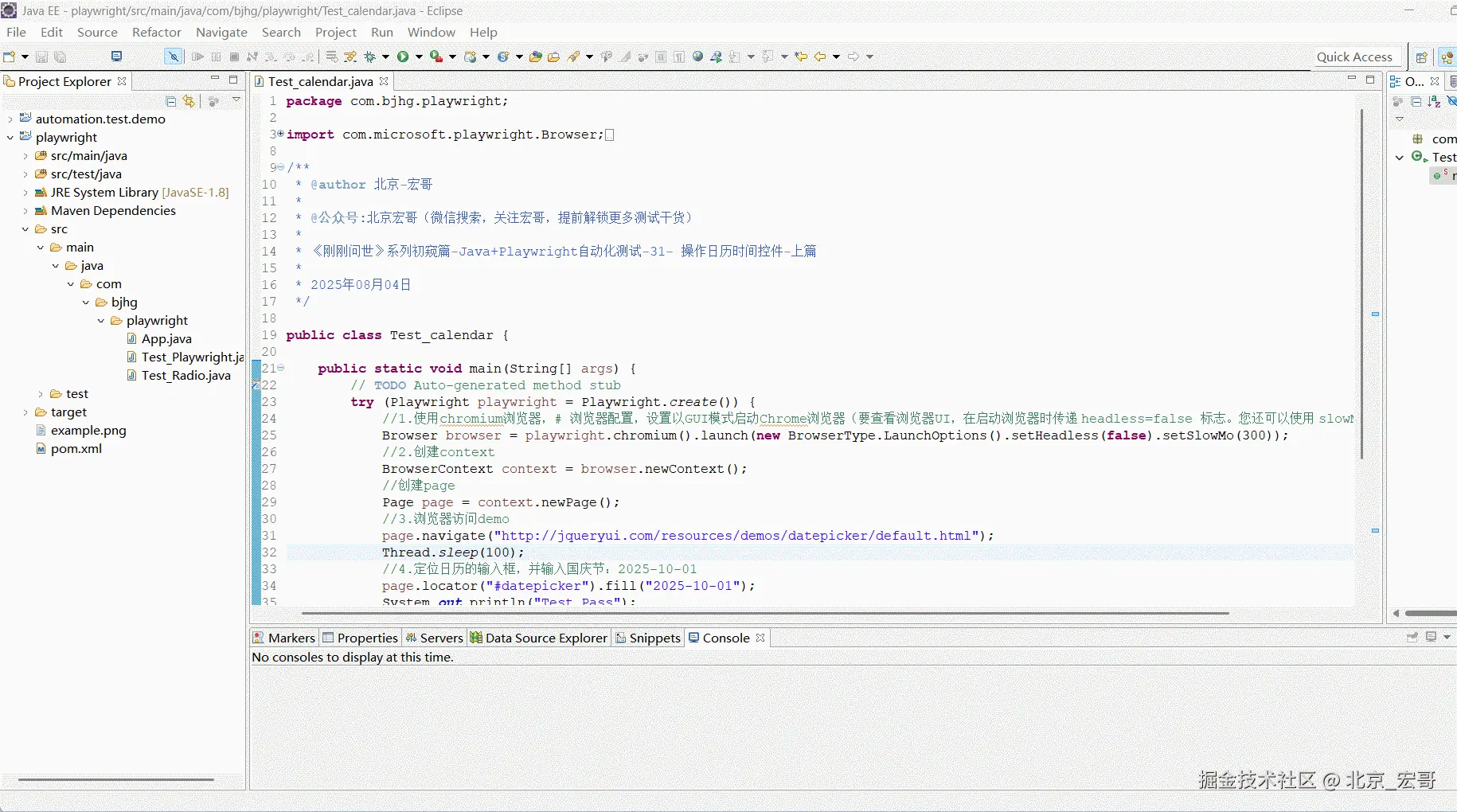Click the Terminate stop square icon
The width and height of the screenshot is (1457, 812).
(x=234, y=57)
